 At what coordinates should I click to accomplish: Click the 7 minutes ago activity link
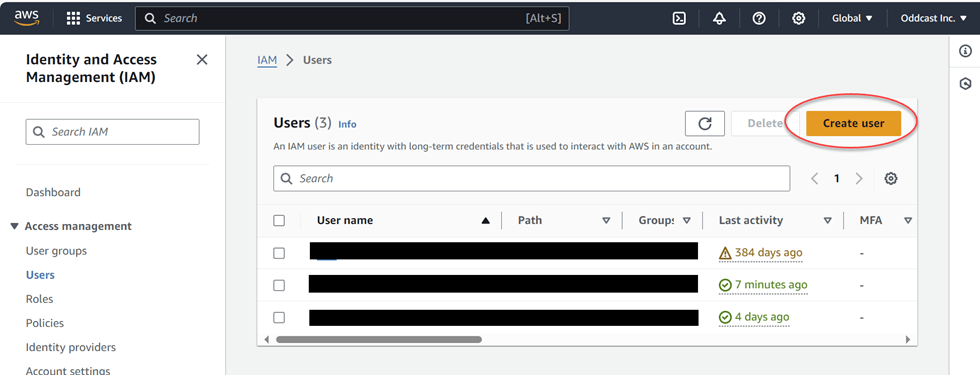coord(771,285)
